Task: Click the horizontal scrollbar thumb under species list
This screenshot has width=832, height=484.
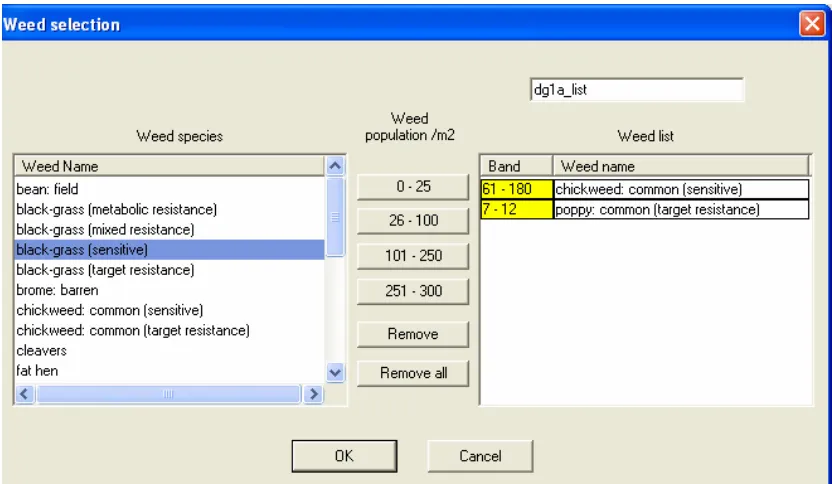Action: coord(168,394)
